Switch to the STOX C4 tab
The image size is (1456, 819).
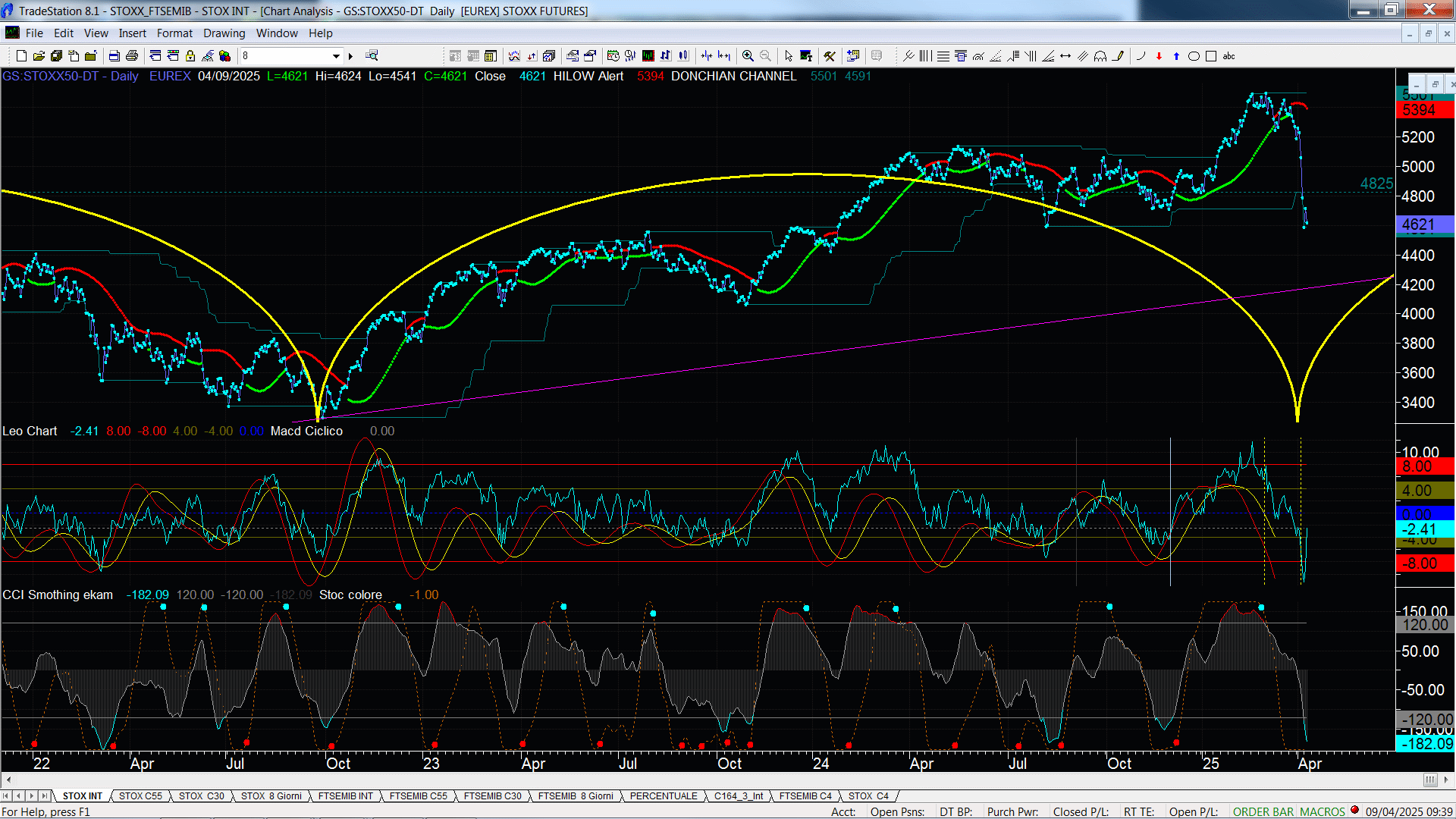coord(868,795)
